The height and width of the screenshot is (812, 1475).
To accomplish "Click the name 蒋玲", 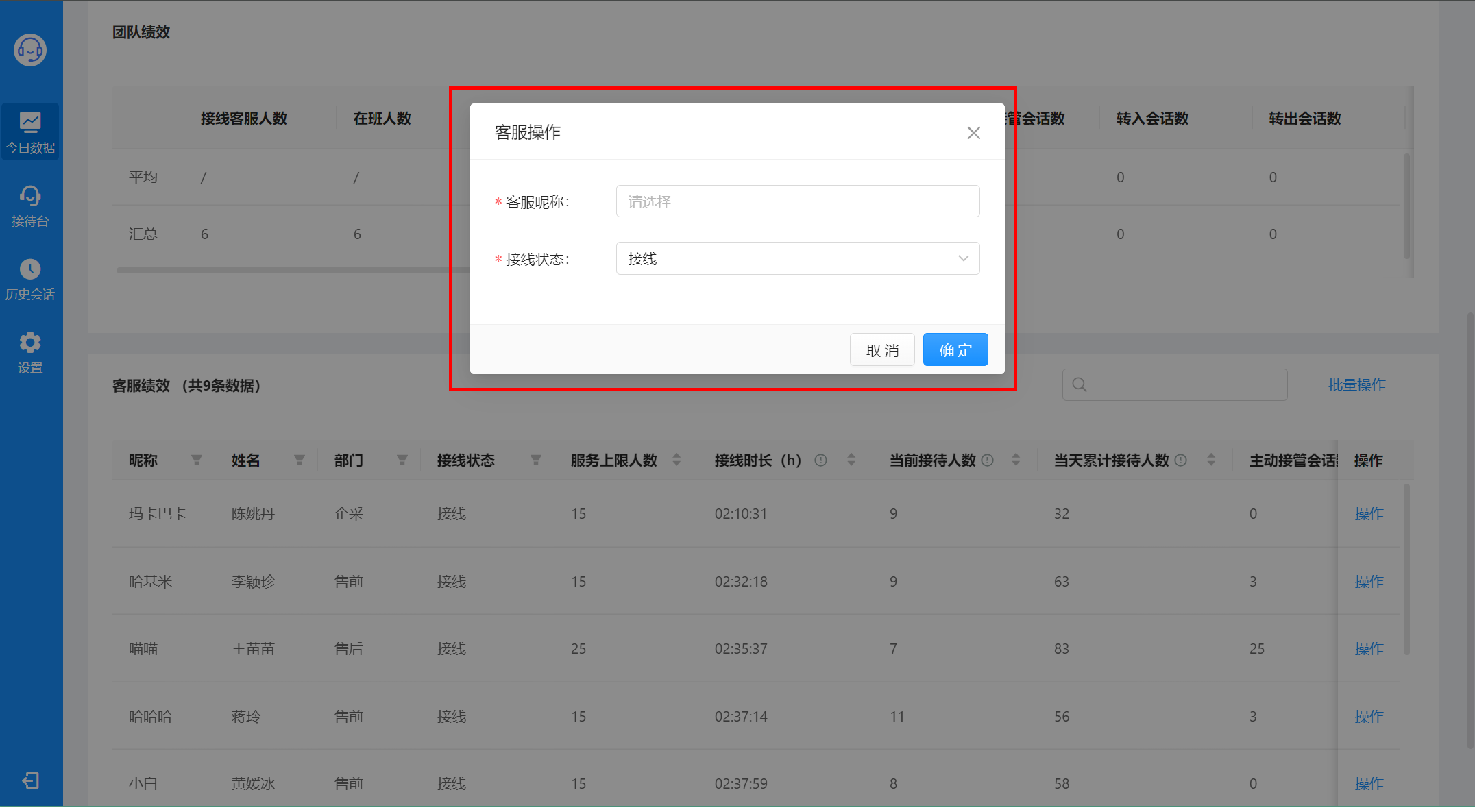I will pos(246,717).
